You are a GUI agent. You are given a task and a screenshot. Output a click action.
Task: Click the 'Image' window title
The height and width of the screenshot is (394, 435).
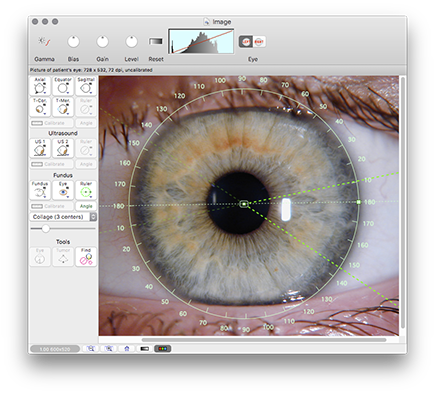222,22
